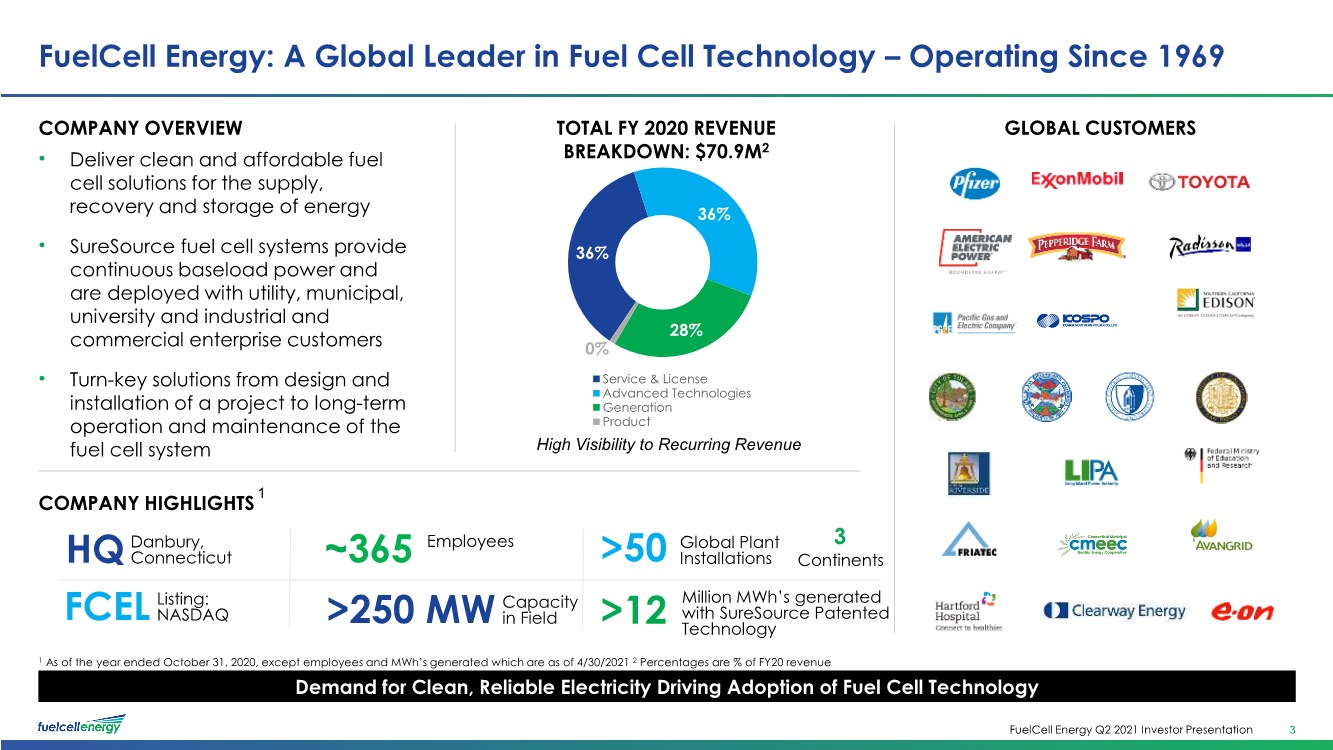Click the e.on logo

coord(1242,612)
